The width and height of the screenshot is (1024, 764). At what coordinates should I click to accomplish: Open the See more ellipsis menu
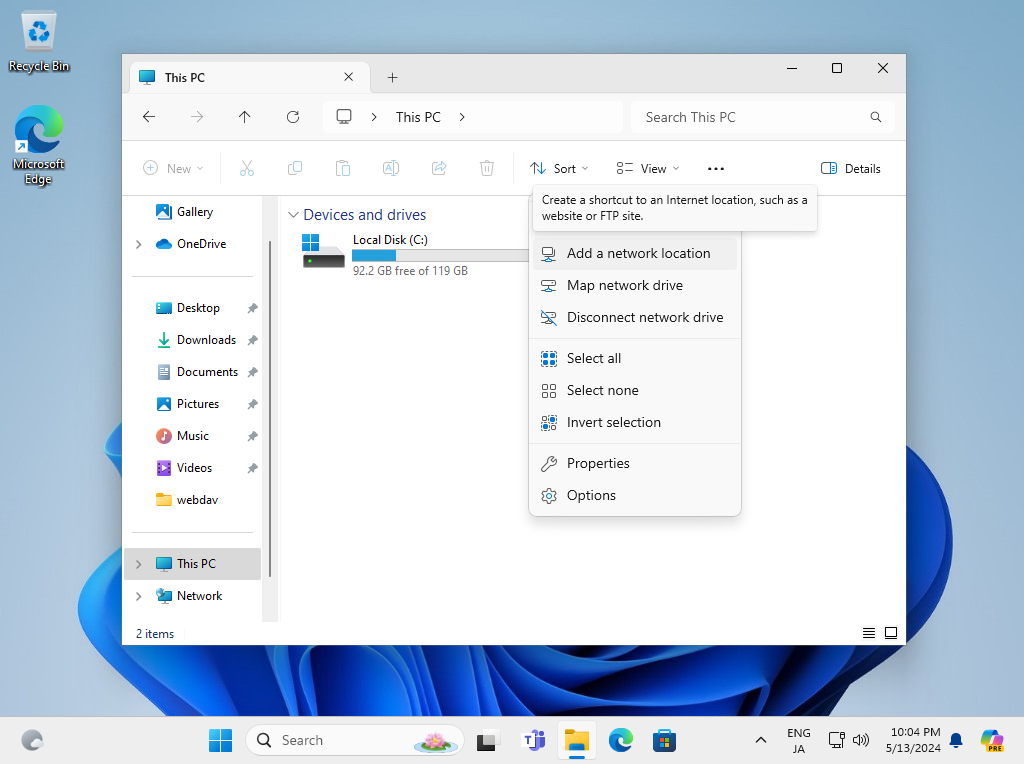coord(716,168)
